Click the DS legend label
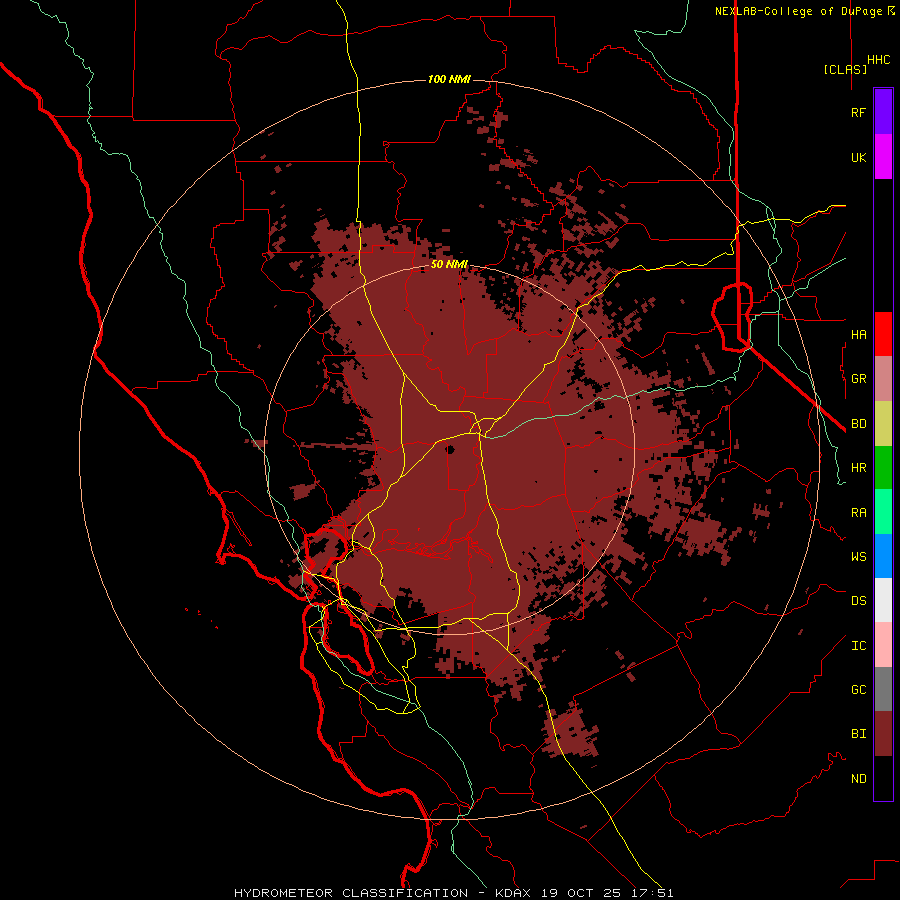The image size is (900, 900). 858,601
